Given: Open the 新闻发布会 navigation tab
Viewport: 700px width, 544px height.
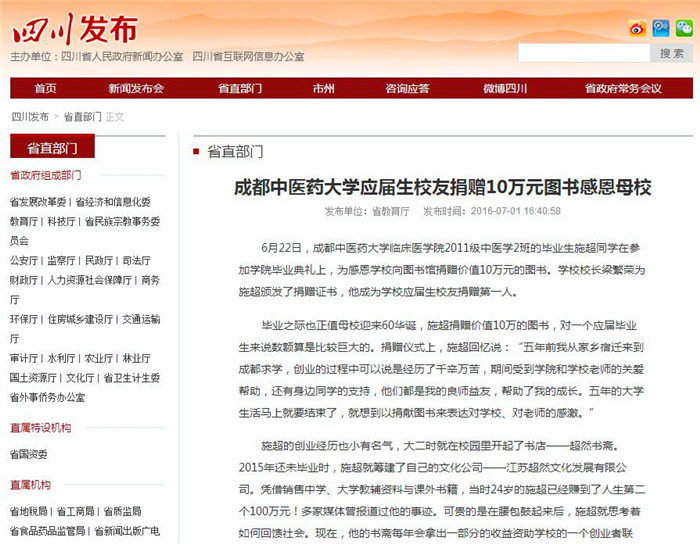Looking at the screenshot, I should (136, 88).
